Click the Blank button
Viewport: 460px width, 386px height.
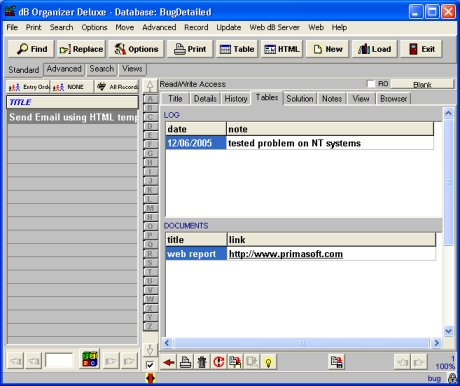422,84
